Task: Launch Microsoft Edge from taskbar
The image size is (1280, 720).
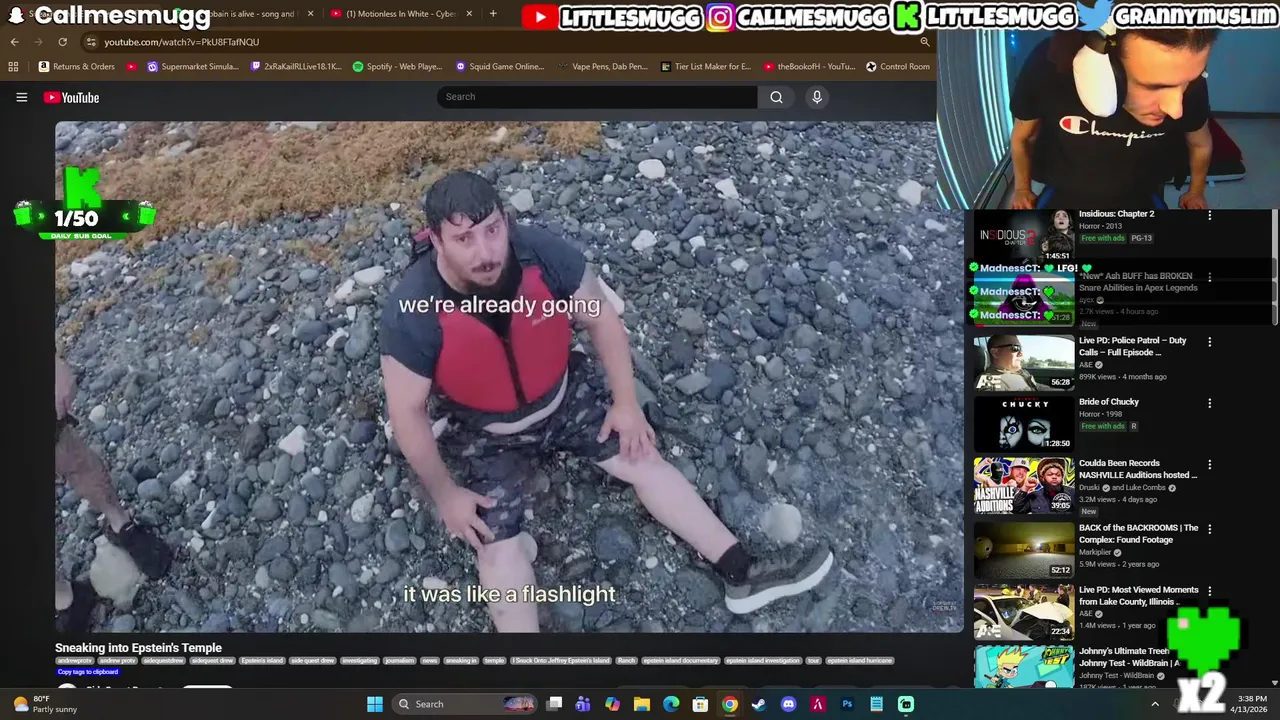Action: (671, 704)
